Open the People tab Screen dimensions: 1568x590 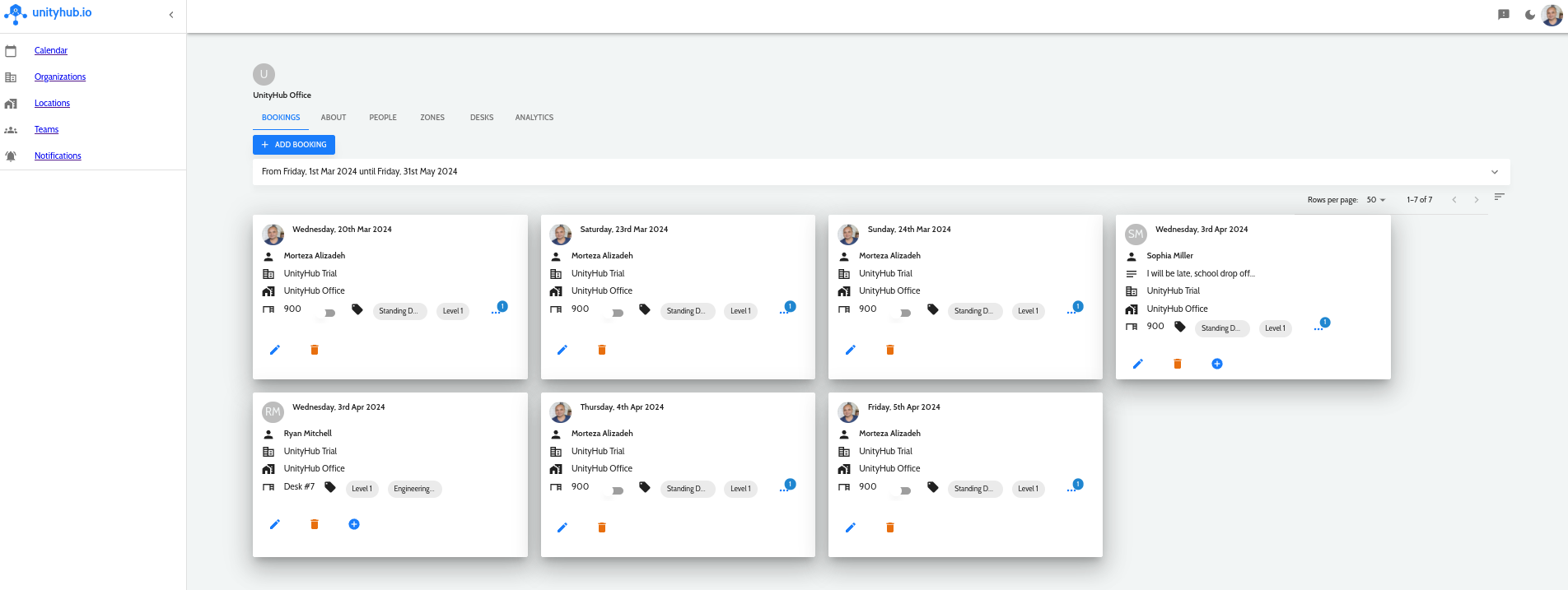coord(383,118)
